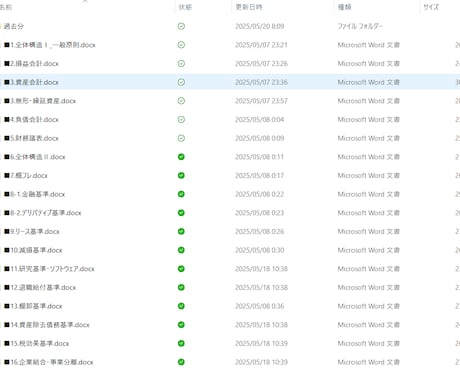Click green check icon for 12.退職給付基準.docx
The height and width of the screenshot is (380, 460).
181,288
